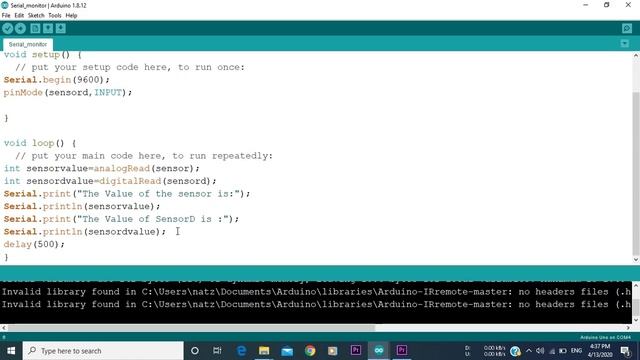Open the Edit menu
This screenshot has height=360, width=640.
[19, 16]
